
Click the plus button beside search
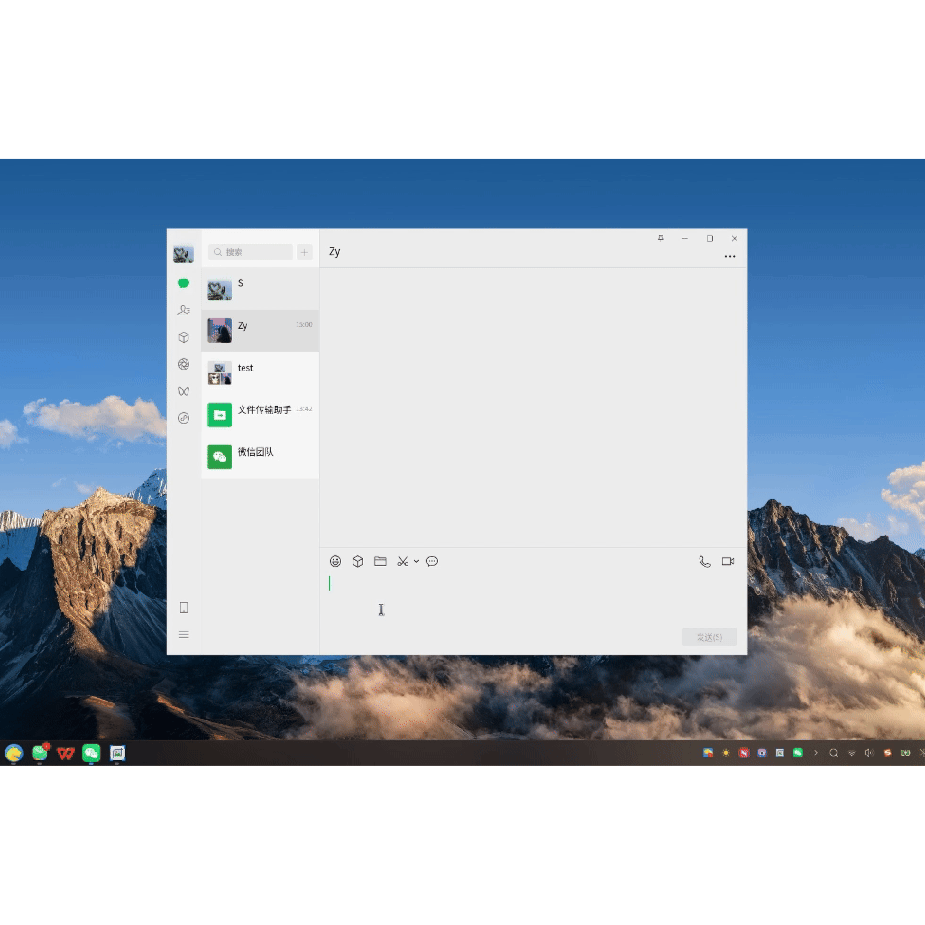(305, 252)
